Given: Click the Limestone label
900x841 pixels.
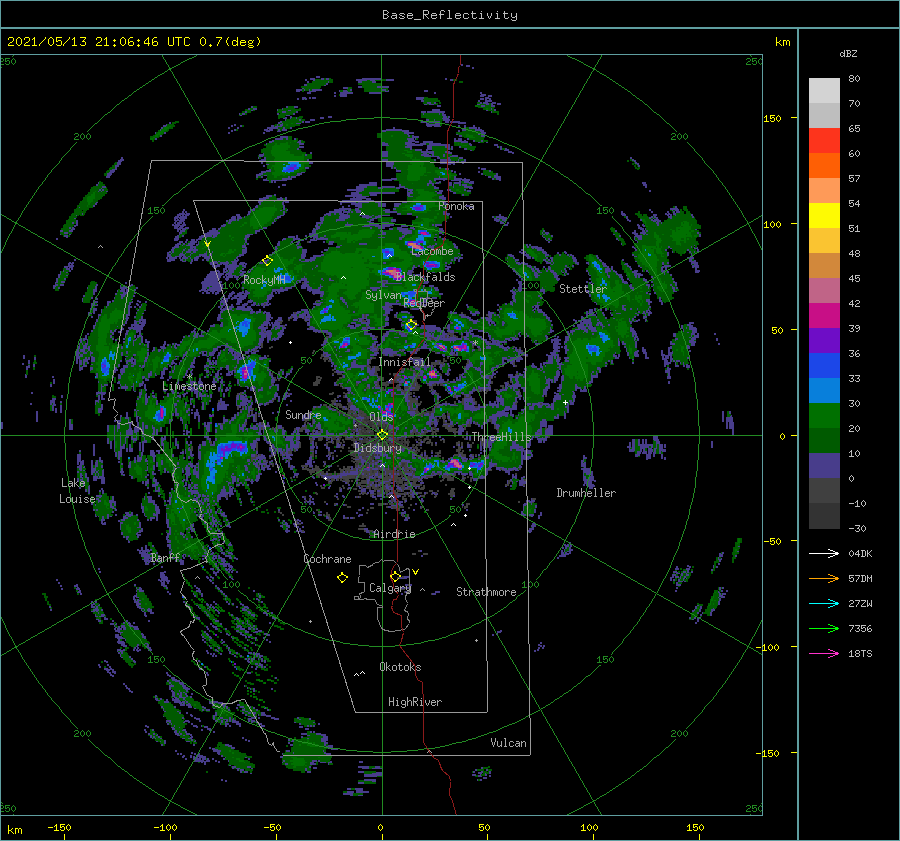Looking at the screenshot, I should coord(189,386).
